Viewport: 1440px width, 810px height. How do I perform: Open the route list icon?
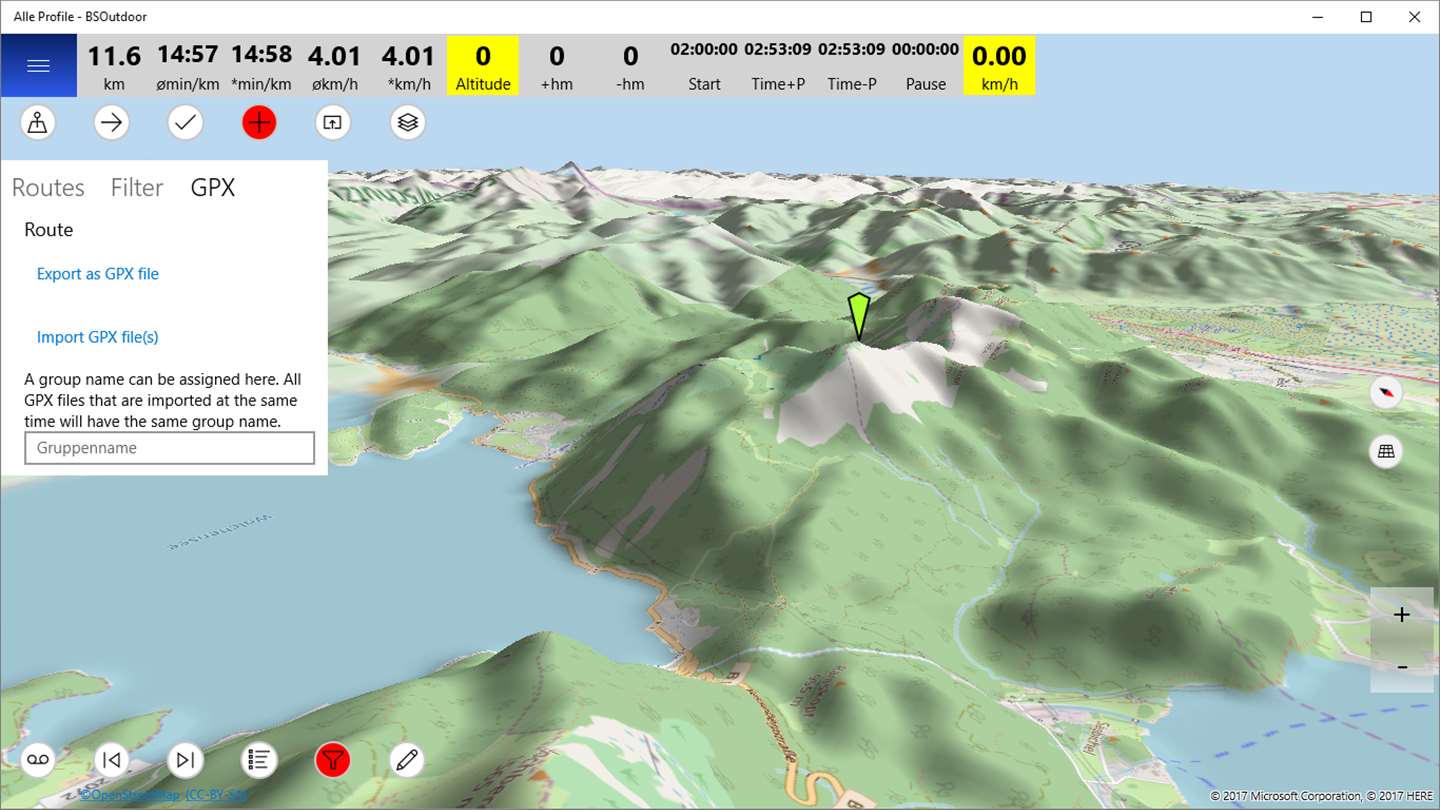click(259, 760)
